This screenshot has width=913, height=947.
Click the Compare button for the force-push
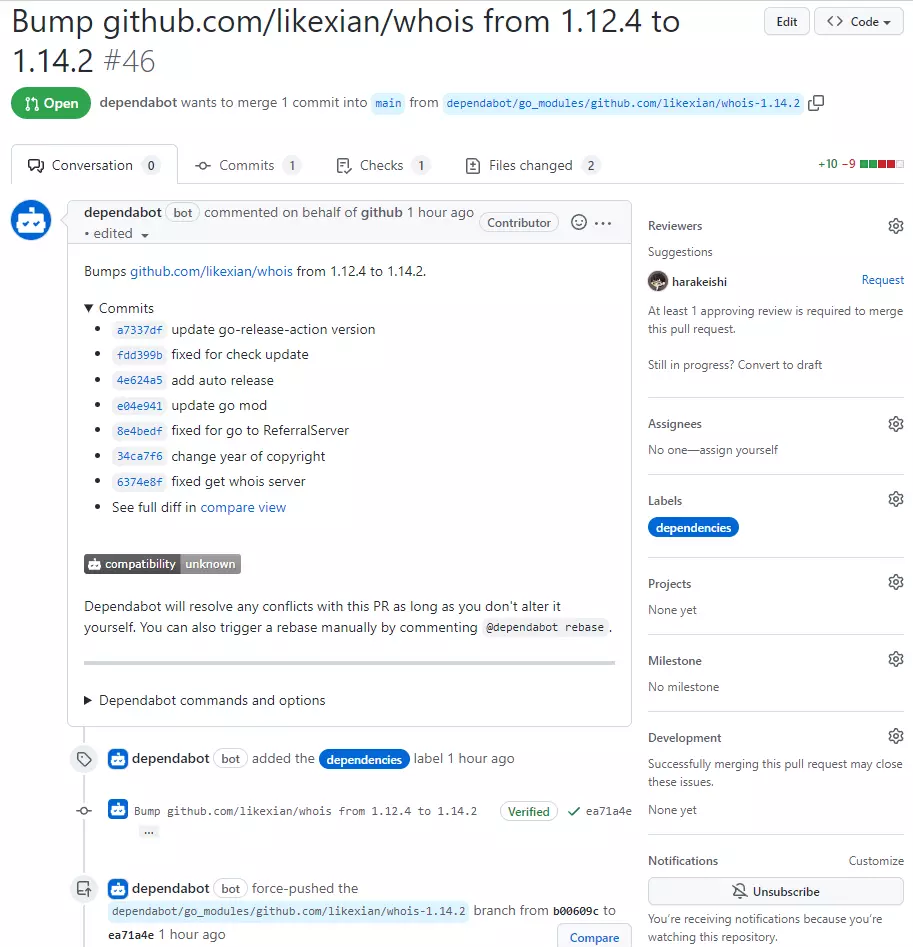[x=593, y=936]
